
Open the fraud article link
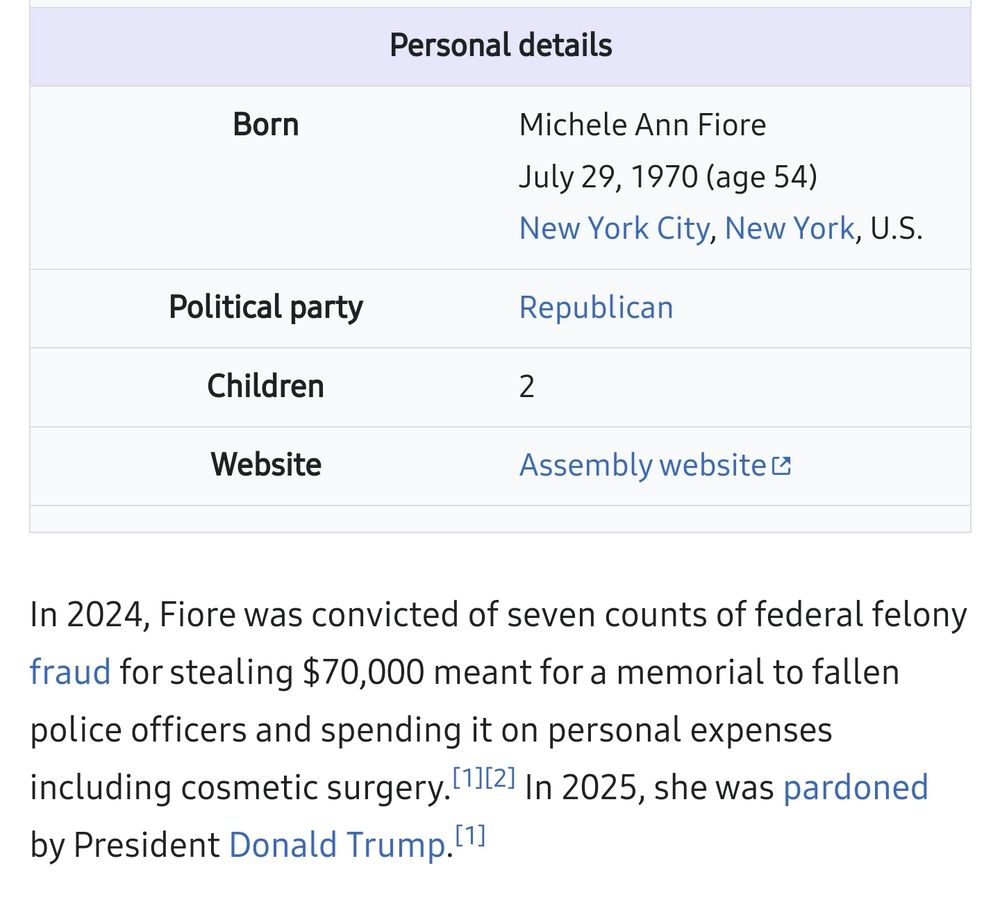(x=70, y=672)
